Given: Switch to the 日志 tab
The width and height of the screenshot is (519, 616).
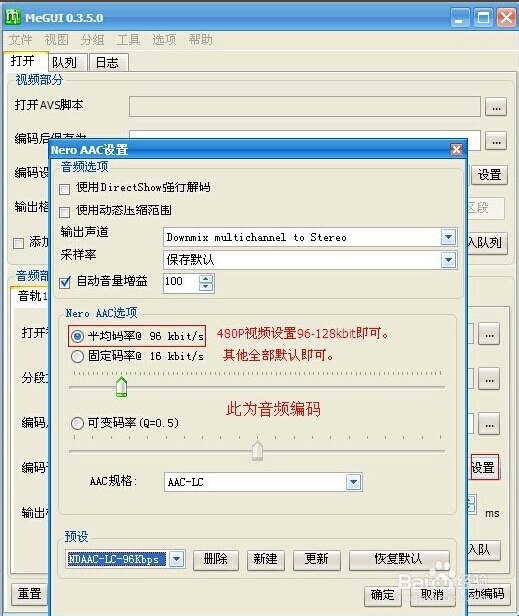Looking at the screenshot, I should pyautogui.click(x=108, y=62).
